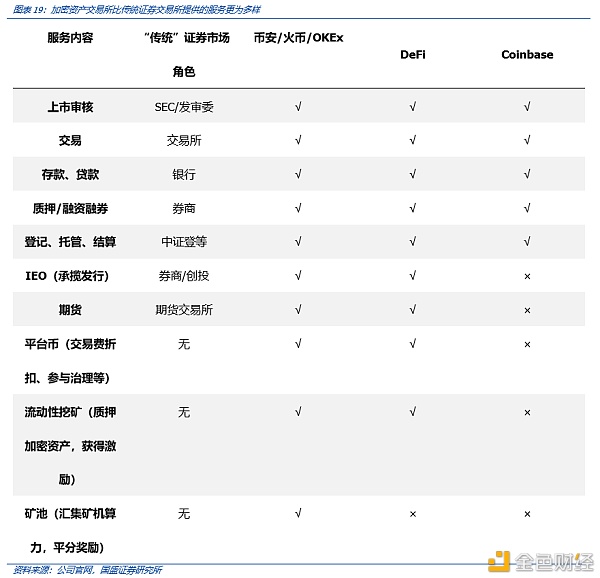Click the “传统”证券市场 column header

(x=187, y=54)
